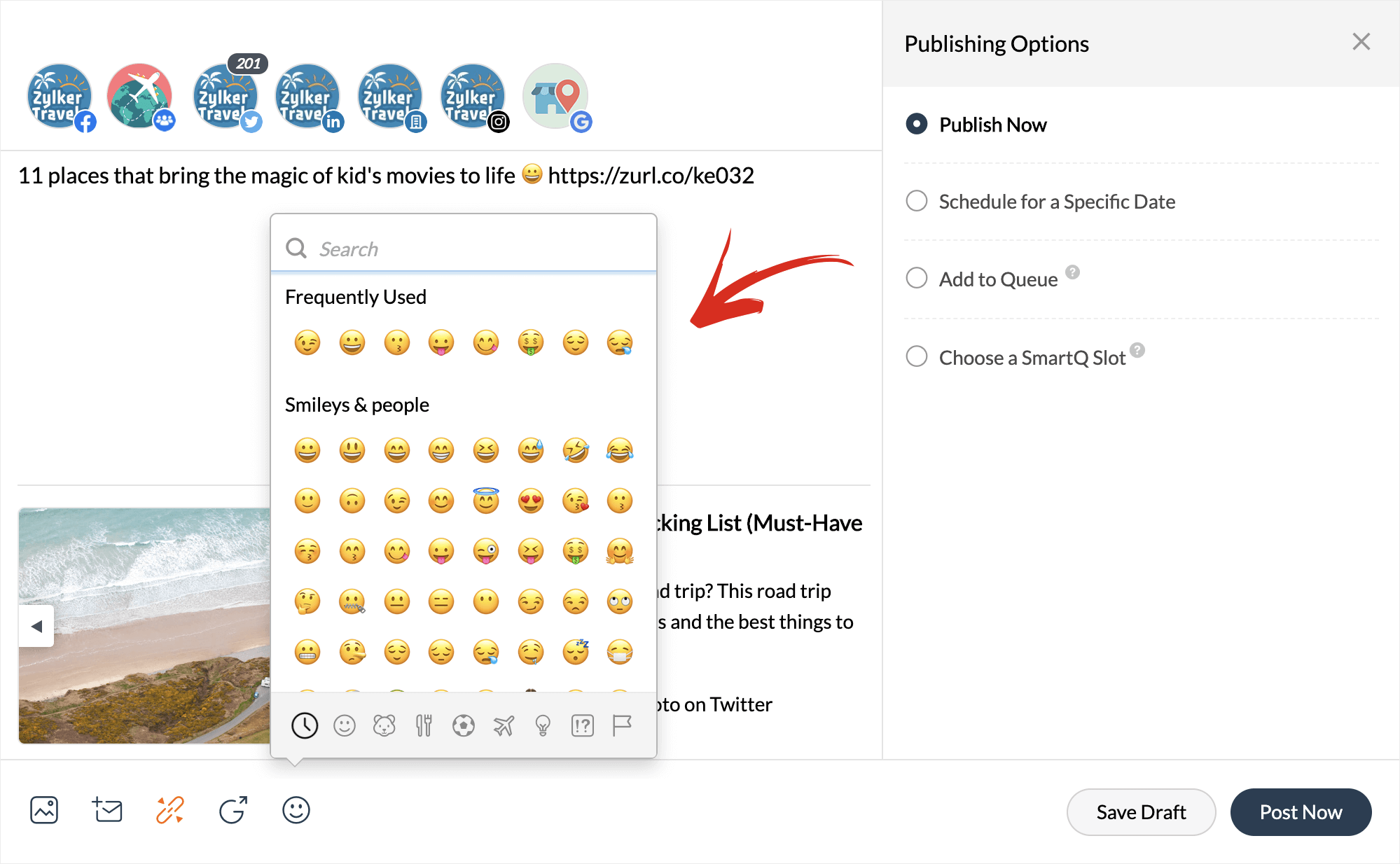The height and width of the screenshot is (864, 1400).
Task: Switch to Animals & nature emoji tab
Action: click(x=384, y=725)
